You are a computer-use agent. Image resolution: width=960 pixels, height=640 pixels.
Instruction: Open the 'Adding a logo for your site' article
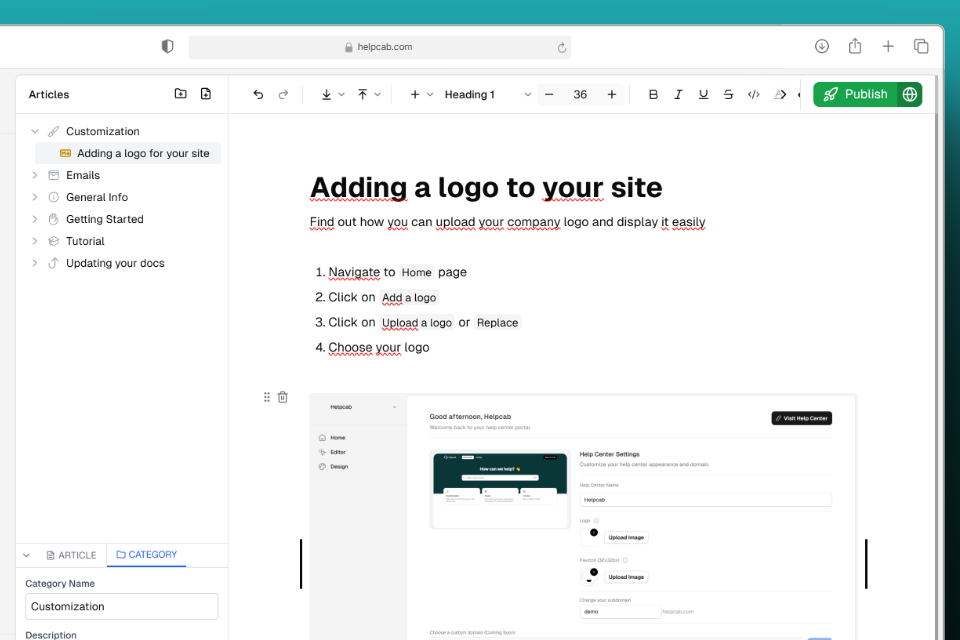tap(143, 153)
